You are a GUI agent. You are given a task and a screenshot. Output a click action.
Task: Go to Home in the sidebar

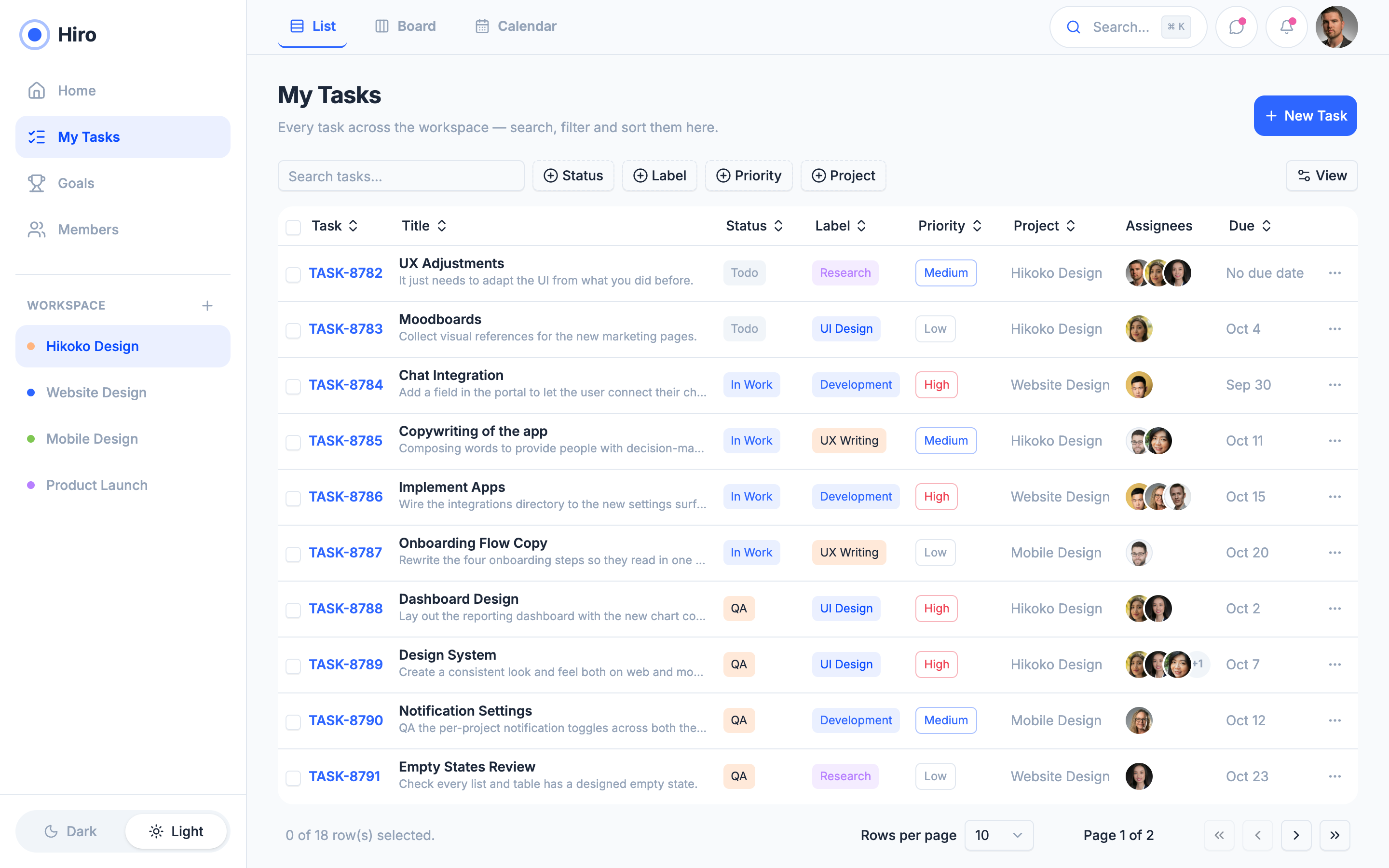(123, 91)
